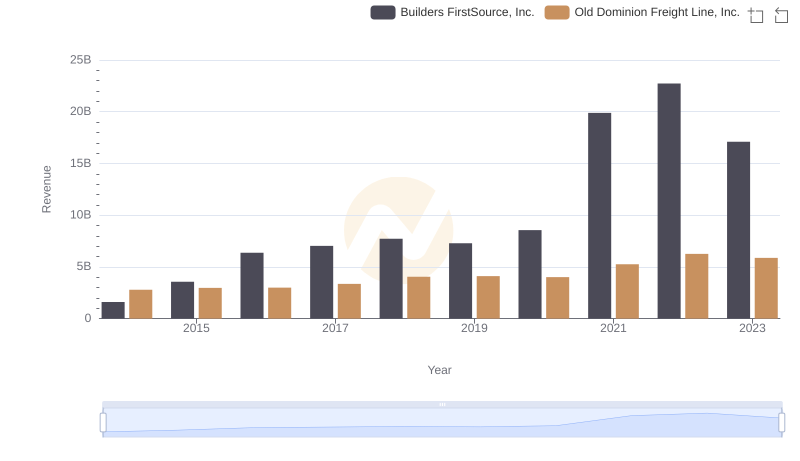Click the orange Old Dominion legend swatch
Image resolution: width=800 pixels, height=461 pixels.
(557, 12)
